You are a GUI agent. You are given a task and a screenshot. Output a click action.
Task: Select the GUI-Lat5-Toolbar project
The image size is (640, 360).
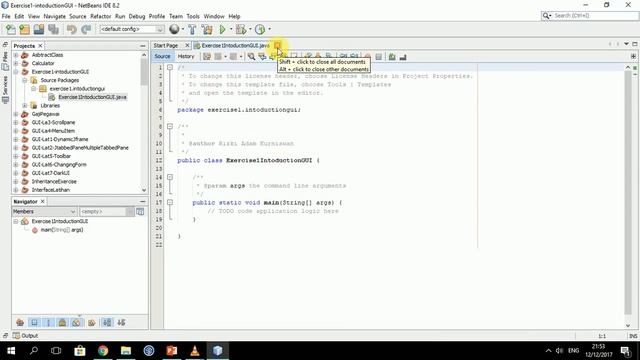click(51, 156)
